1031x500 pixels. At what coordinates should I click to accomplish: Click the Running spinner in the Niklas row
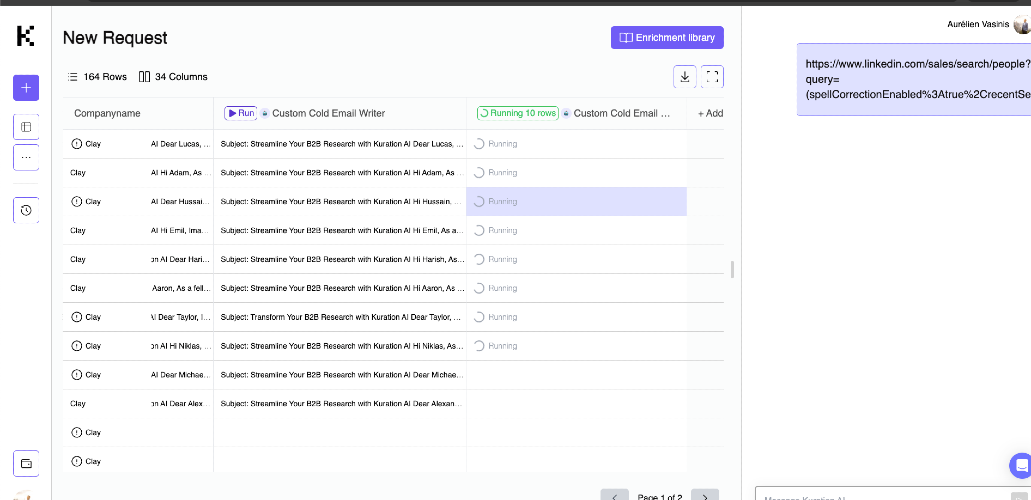(479, 346)
